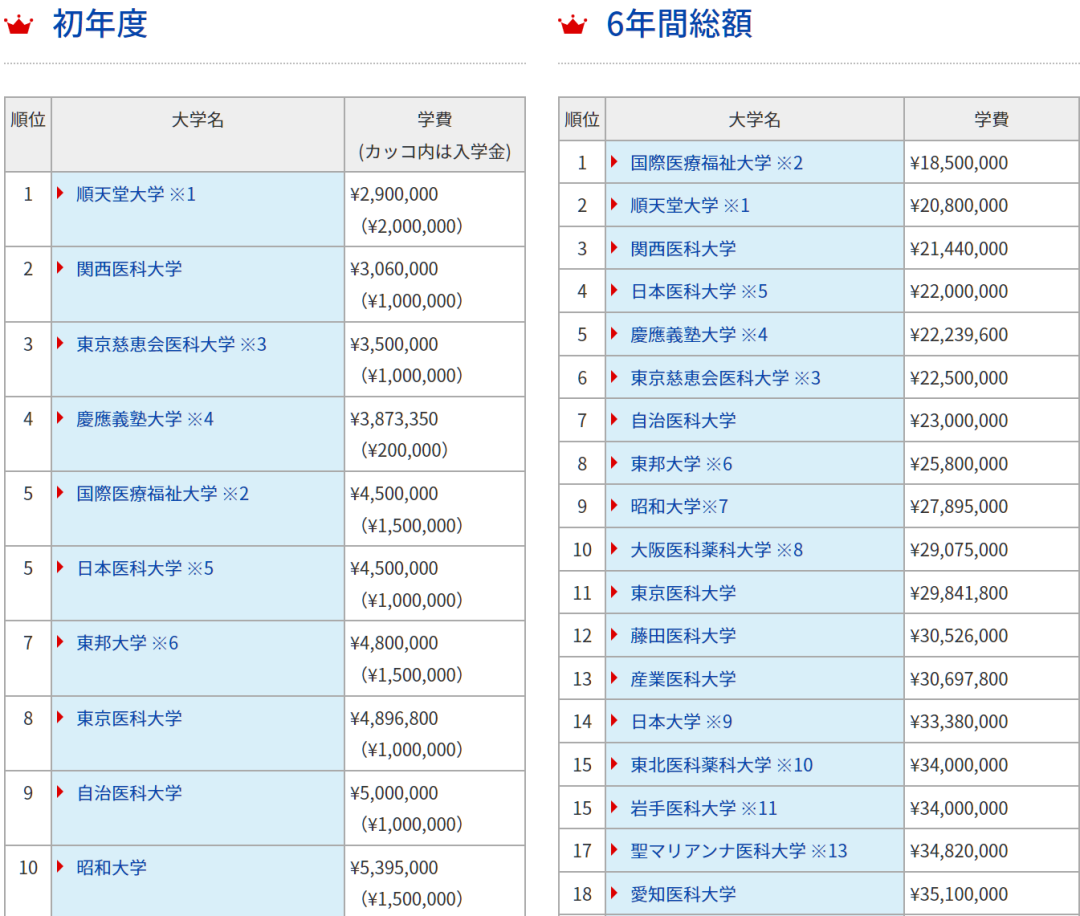The height and width of the screenshot is (916, 1080).
Task: Open 国際医療福祉大学 ※2 in 6年間総額 table
Action: click(x=716, y=163)
